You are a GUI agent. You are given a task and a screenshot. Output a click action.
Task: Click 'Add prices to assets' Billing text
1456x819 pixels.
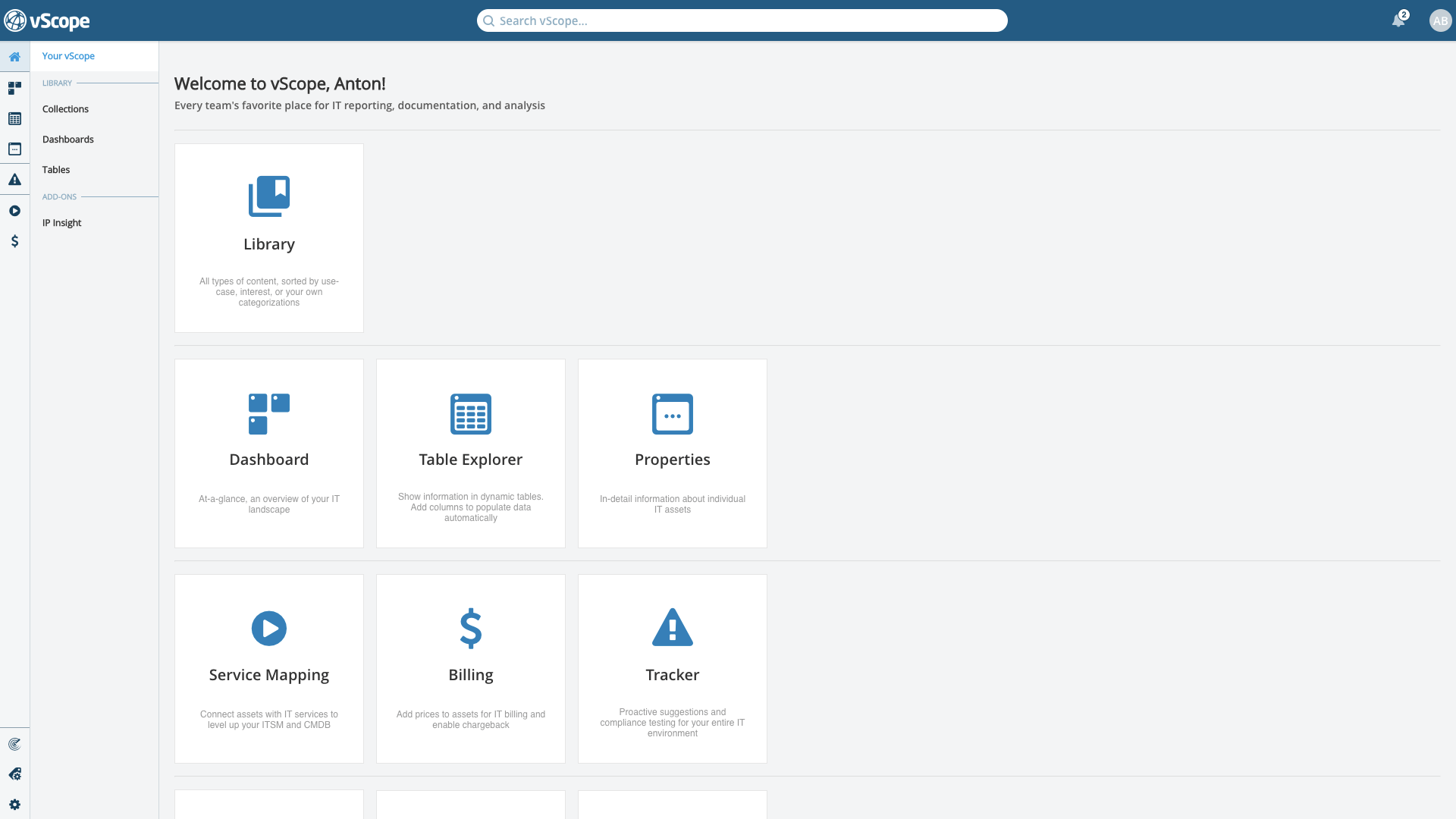(x=471, y=720)
